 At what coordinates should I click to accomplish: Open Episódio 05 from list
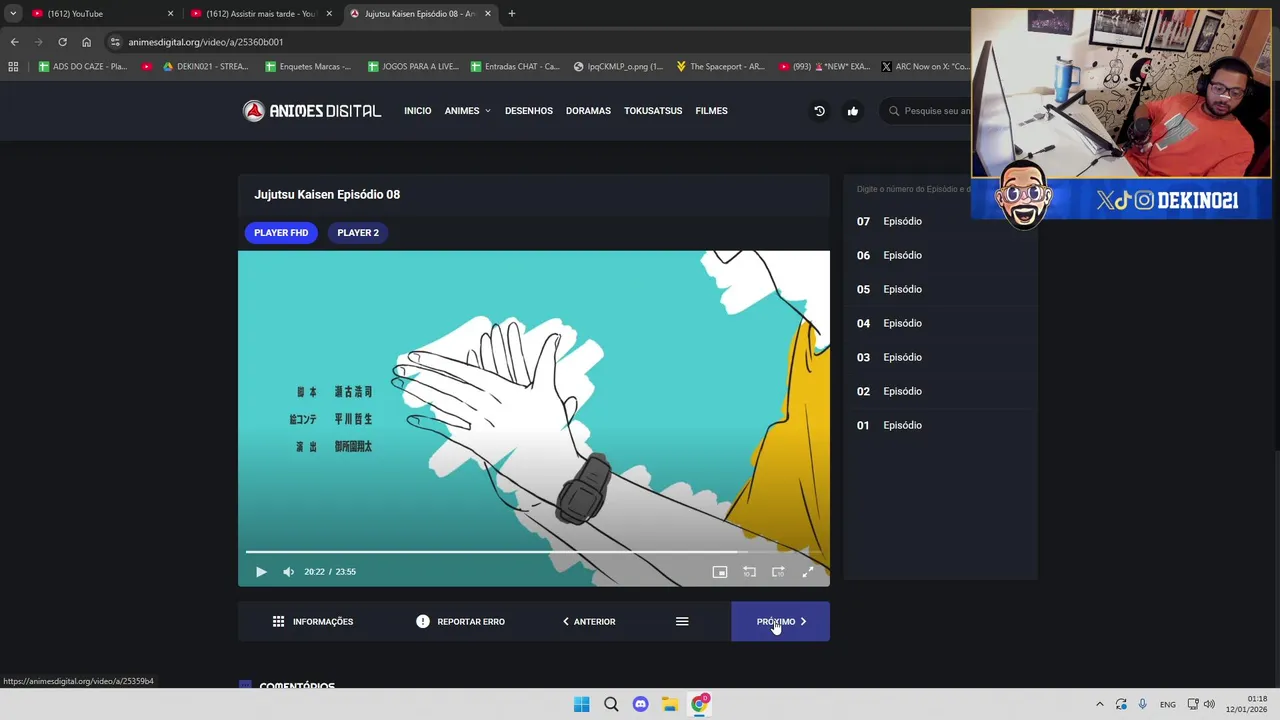click(x=940, y=289)
